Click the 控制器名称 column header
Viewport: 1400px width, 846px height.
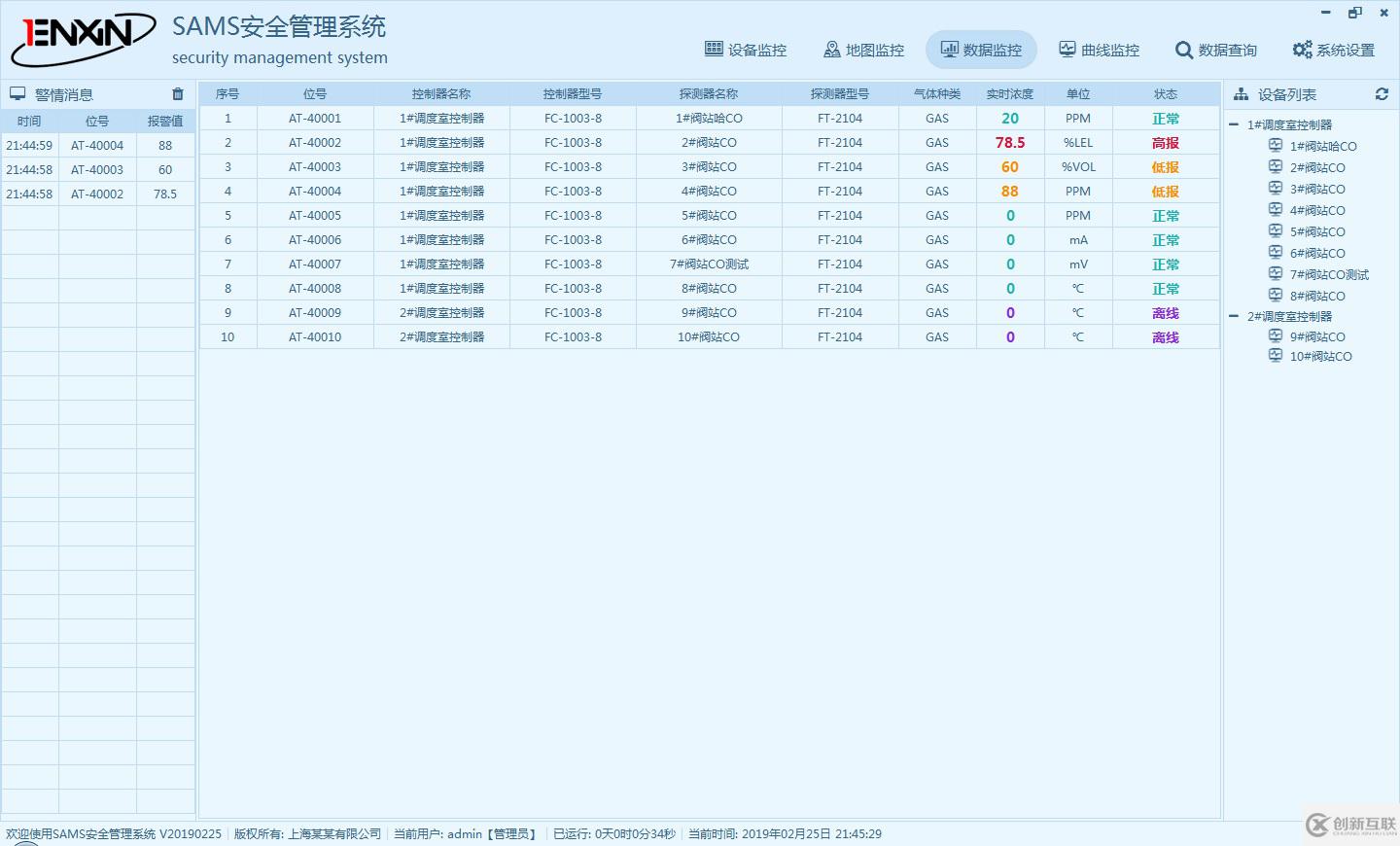point(441,94)
